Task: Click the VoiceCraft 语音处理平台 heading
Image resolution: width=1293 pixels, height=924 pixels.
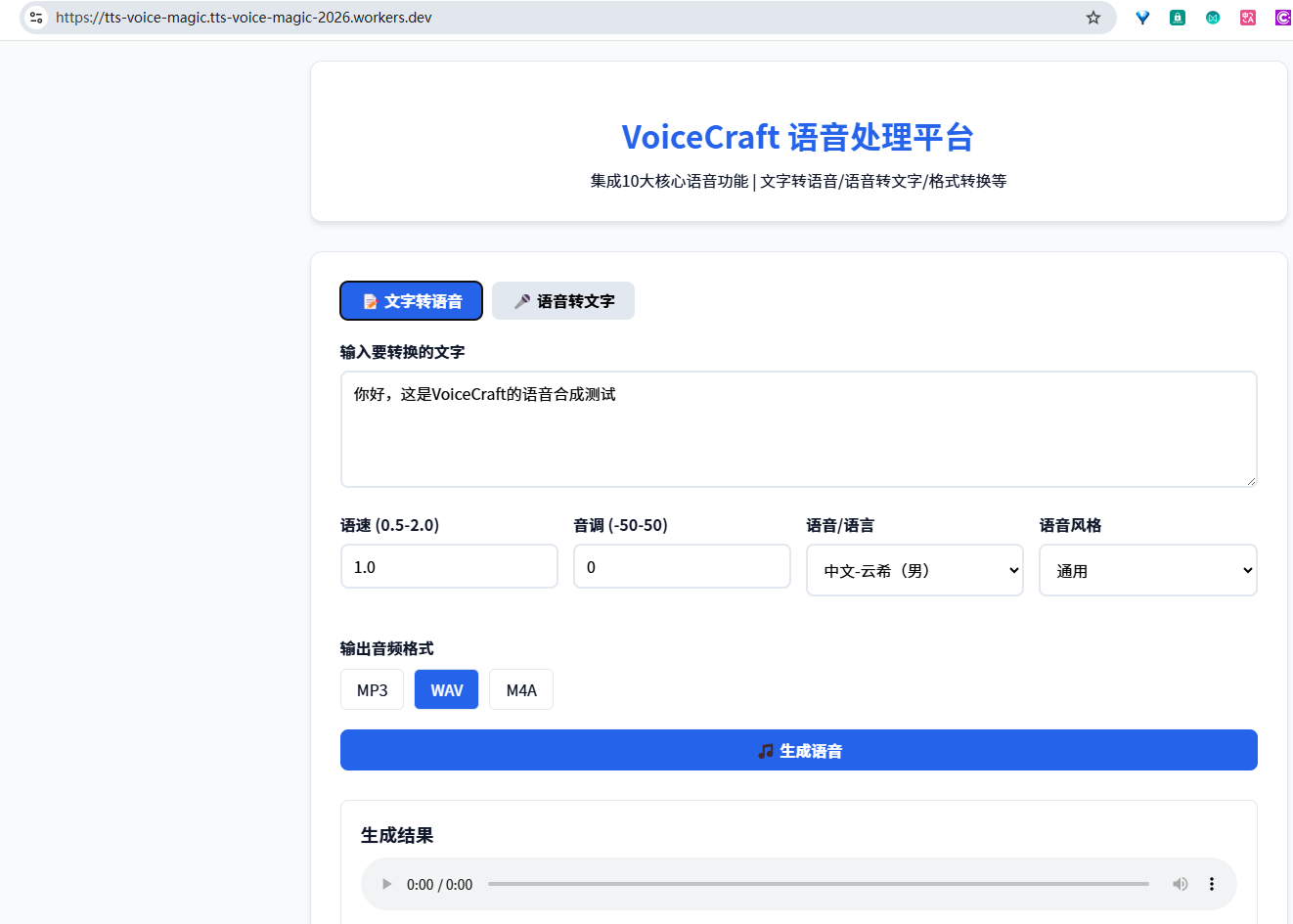Action: (798, 137)
